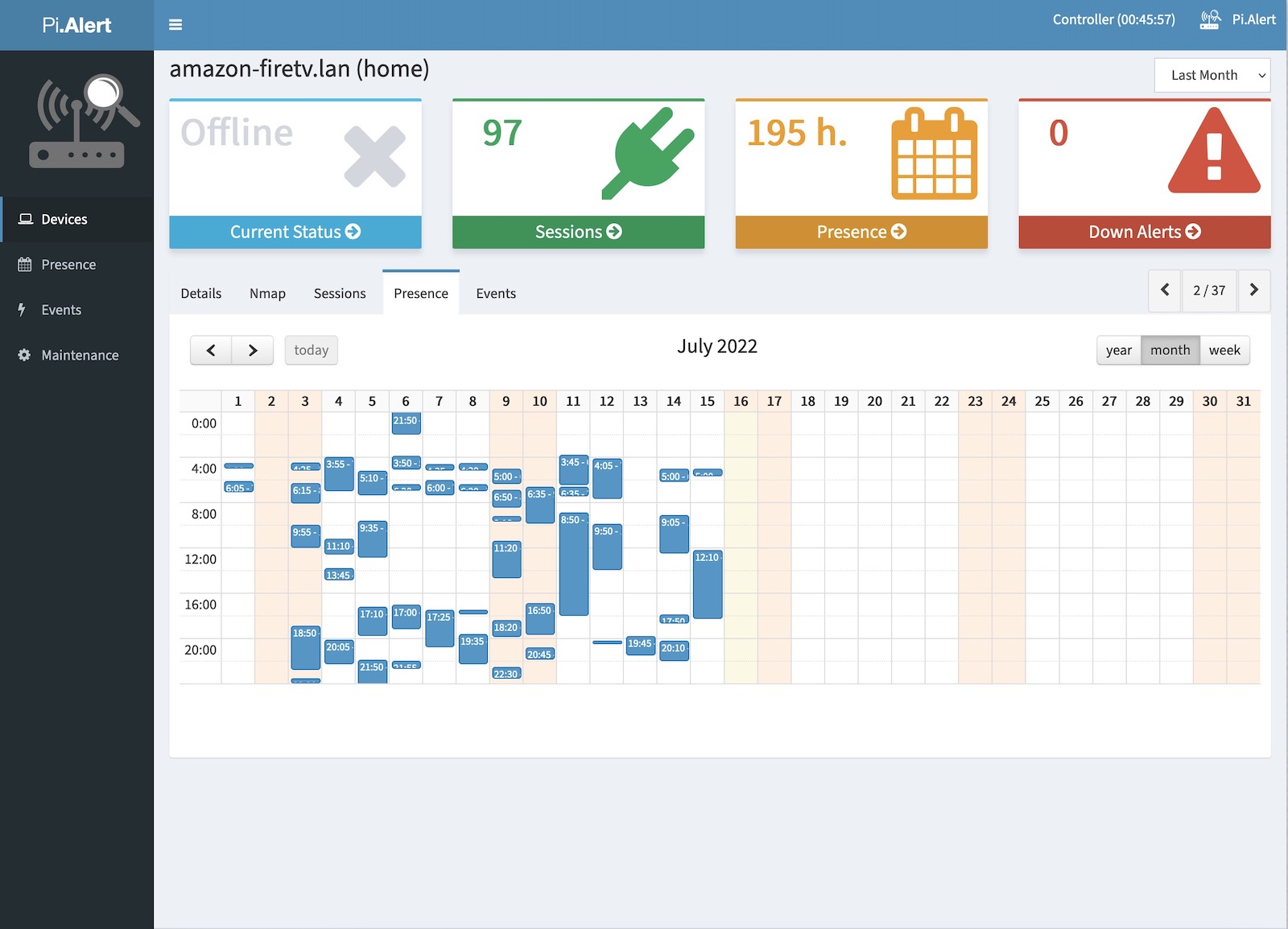
Task: Switch calendar to week view
Action: (x=1224, y=350)
